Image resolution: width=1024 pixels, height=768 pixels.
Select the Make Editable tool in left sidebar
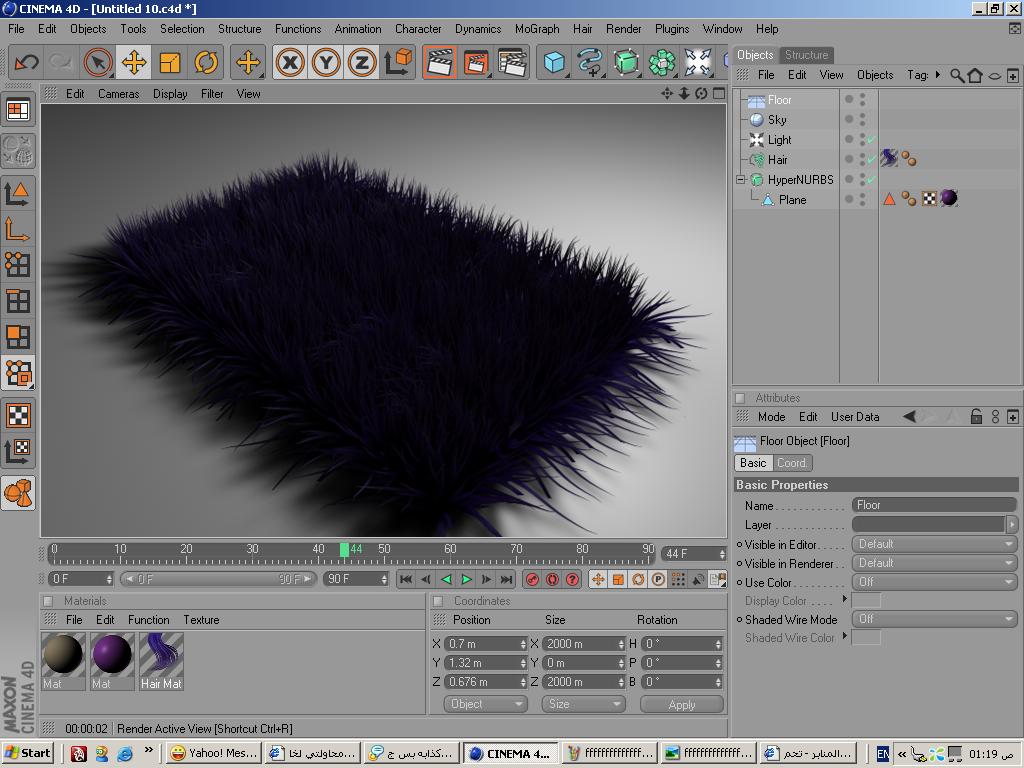pyautogui.click(x=18, y=150)
